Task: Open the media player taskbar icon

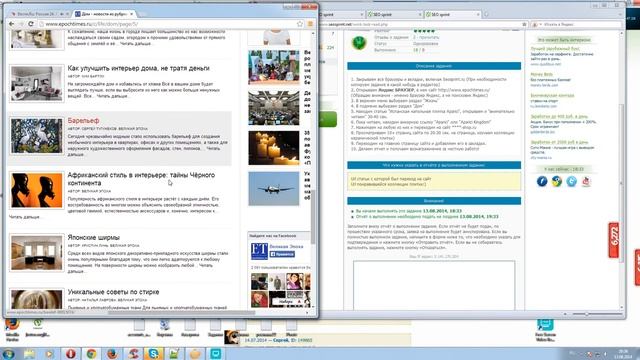Action: pos(50,353)
